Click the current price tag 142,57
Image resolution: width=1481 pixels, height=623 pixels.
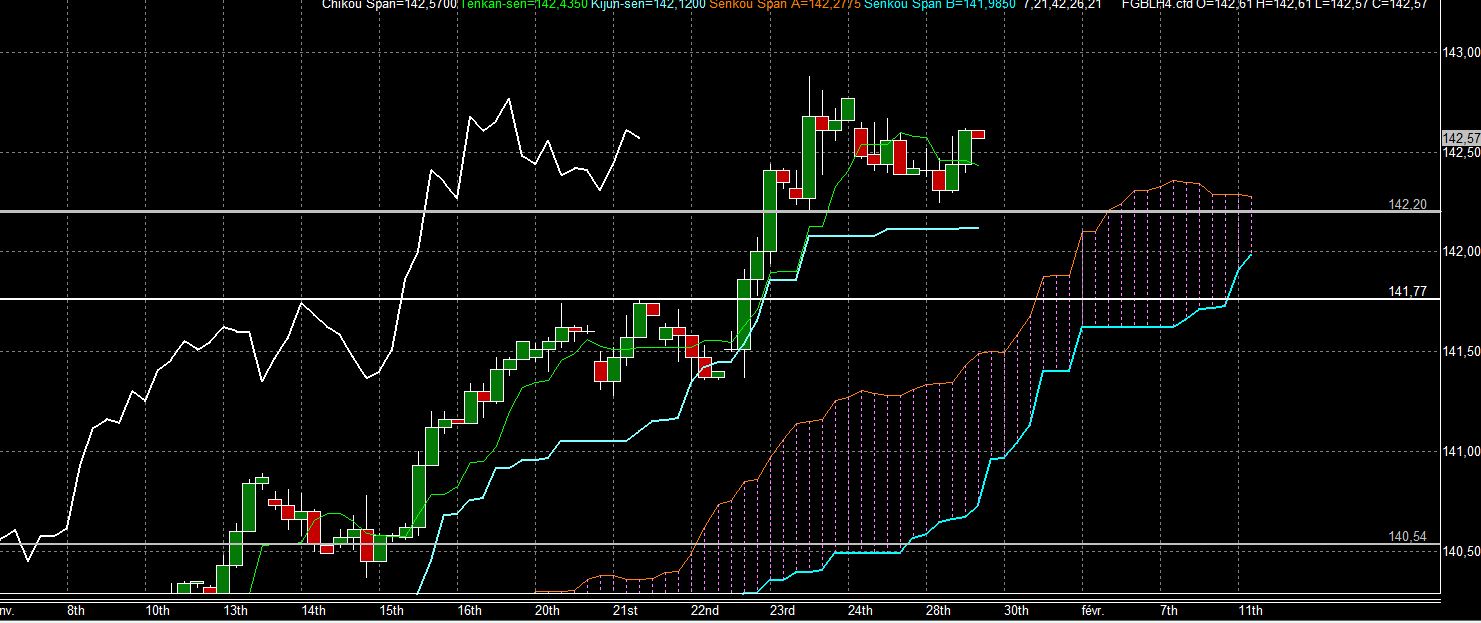click(x=1461, y=137)
